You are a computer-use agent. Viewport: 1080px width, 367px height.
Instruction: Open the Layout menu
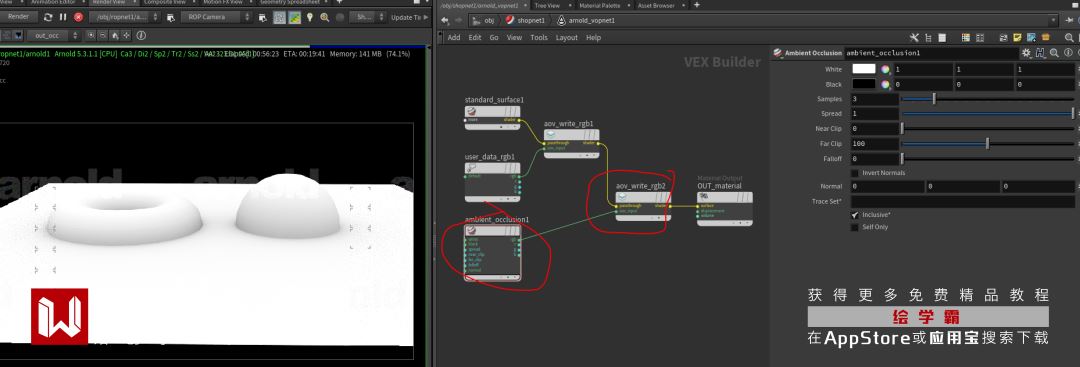[x=567, y=38]
